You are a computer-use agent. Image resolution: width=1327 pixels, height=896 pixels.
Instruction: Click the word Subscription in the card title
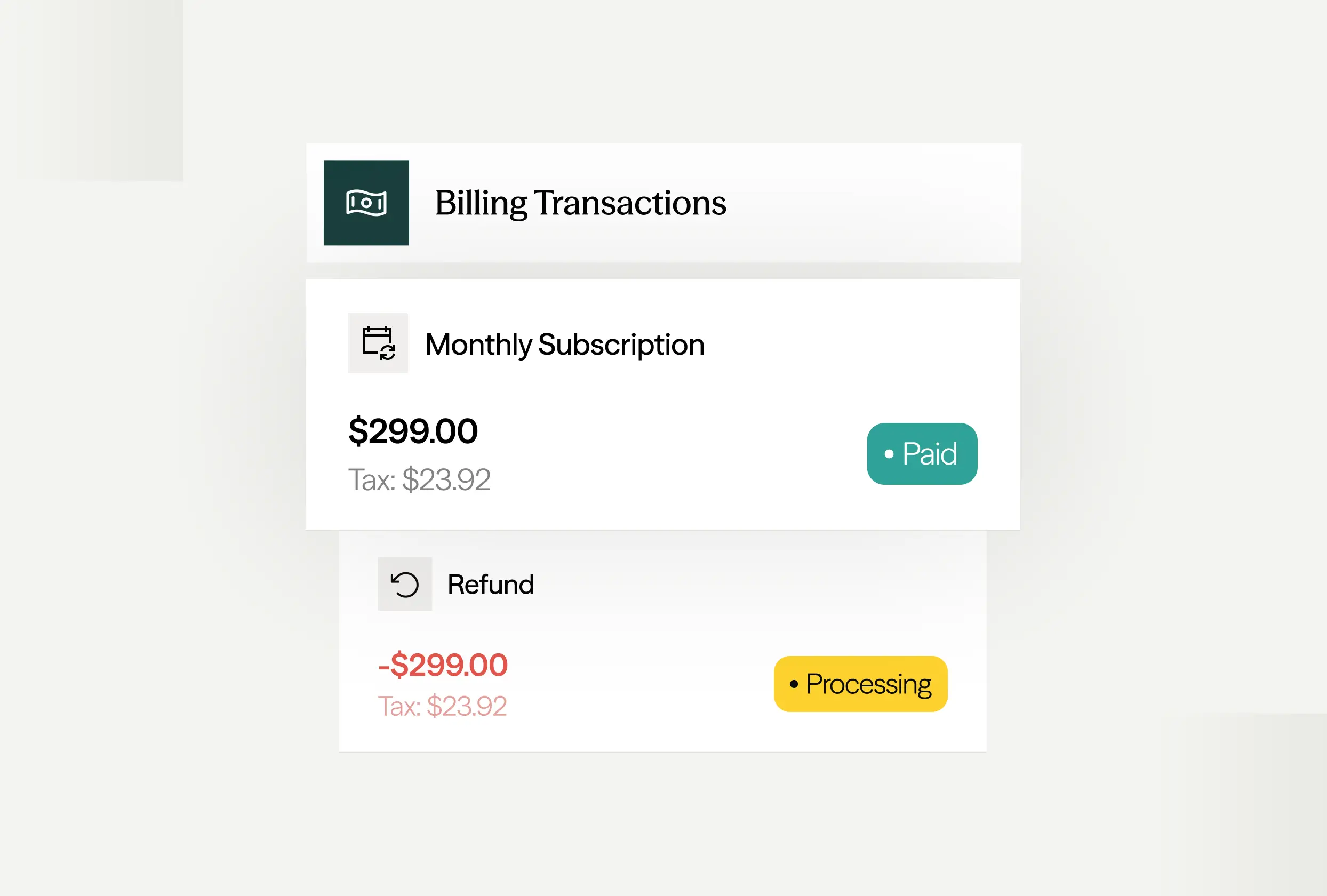pyautogui.click(x=621, y=345)
